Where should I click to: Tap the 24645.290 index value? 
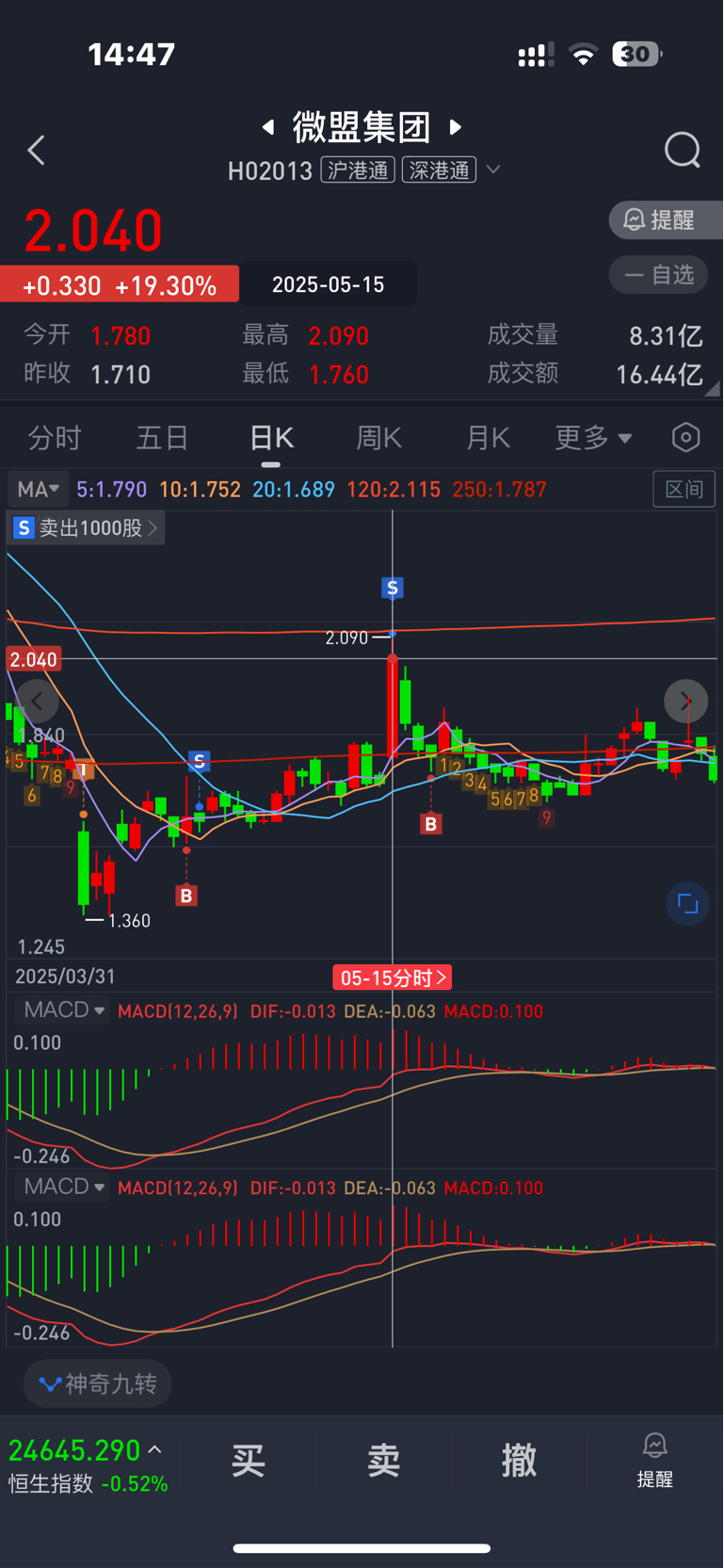pos(74,1450)
